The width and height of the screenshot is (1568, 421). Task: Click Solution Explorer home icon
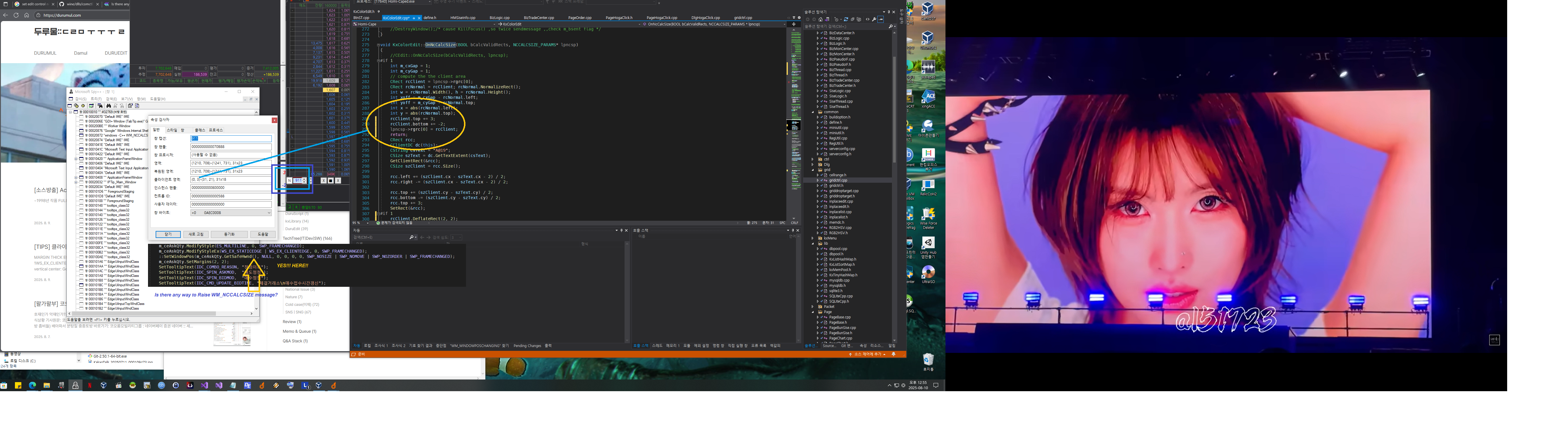tap(821, 20)
